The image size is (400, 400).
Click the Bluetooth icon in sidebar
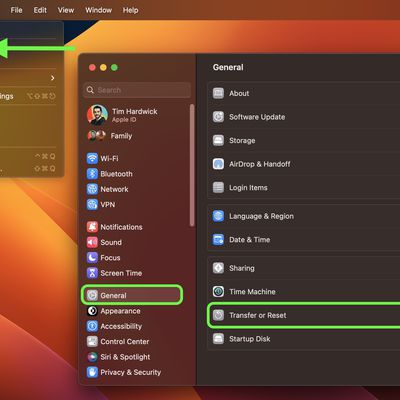[x=92, y=174]
